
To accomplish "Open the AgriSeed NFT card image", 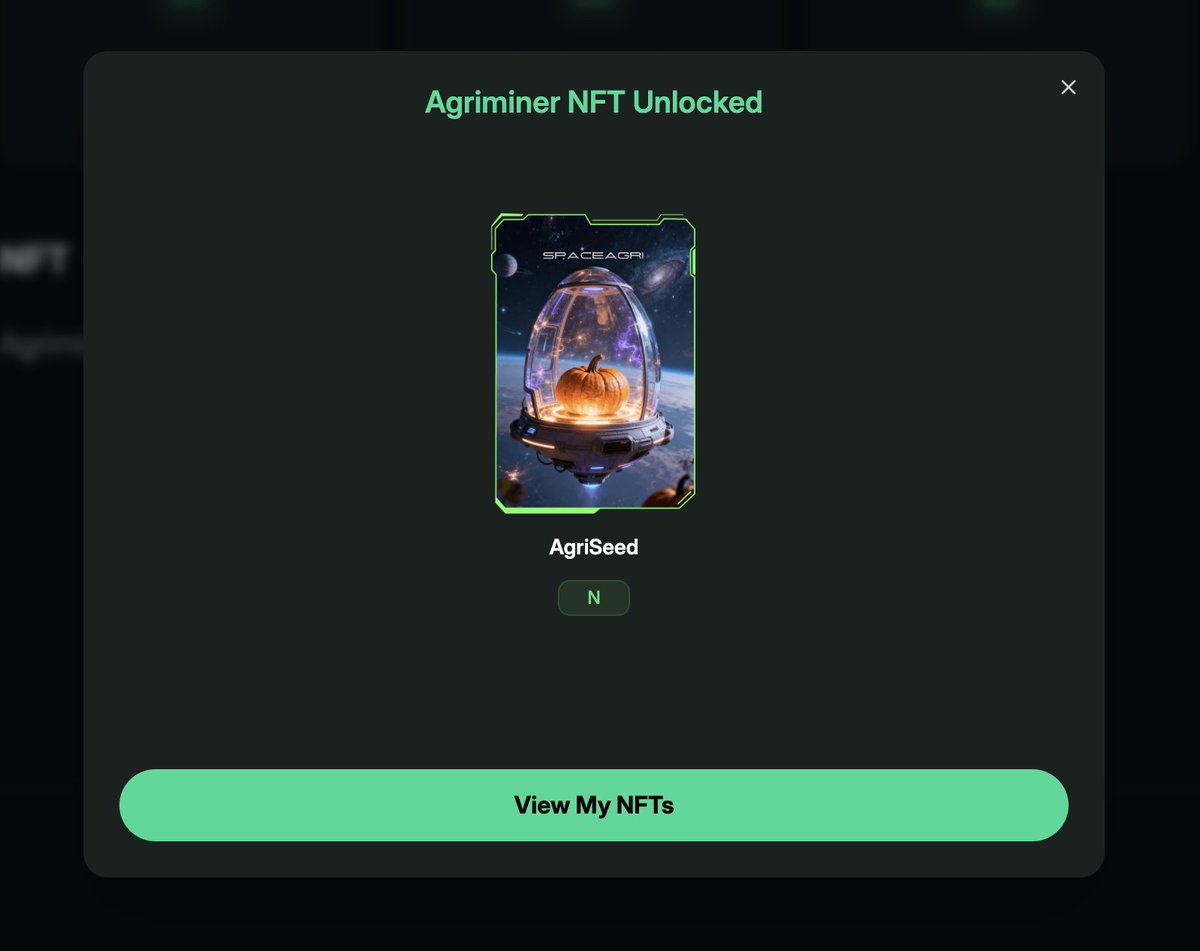I will click(x=594, y=363).
